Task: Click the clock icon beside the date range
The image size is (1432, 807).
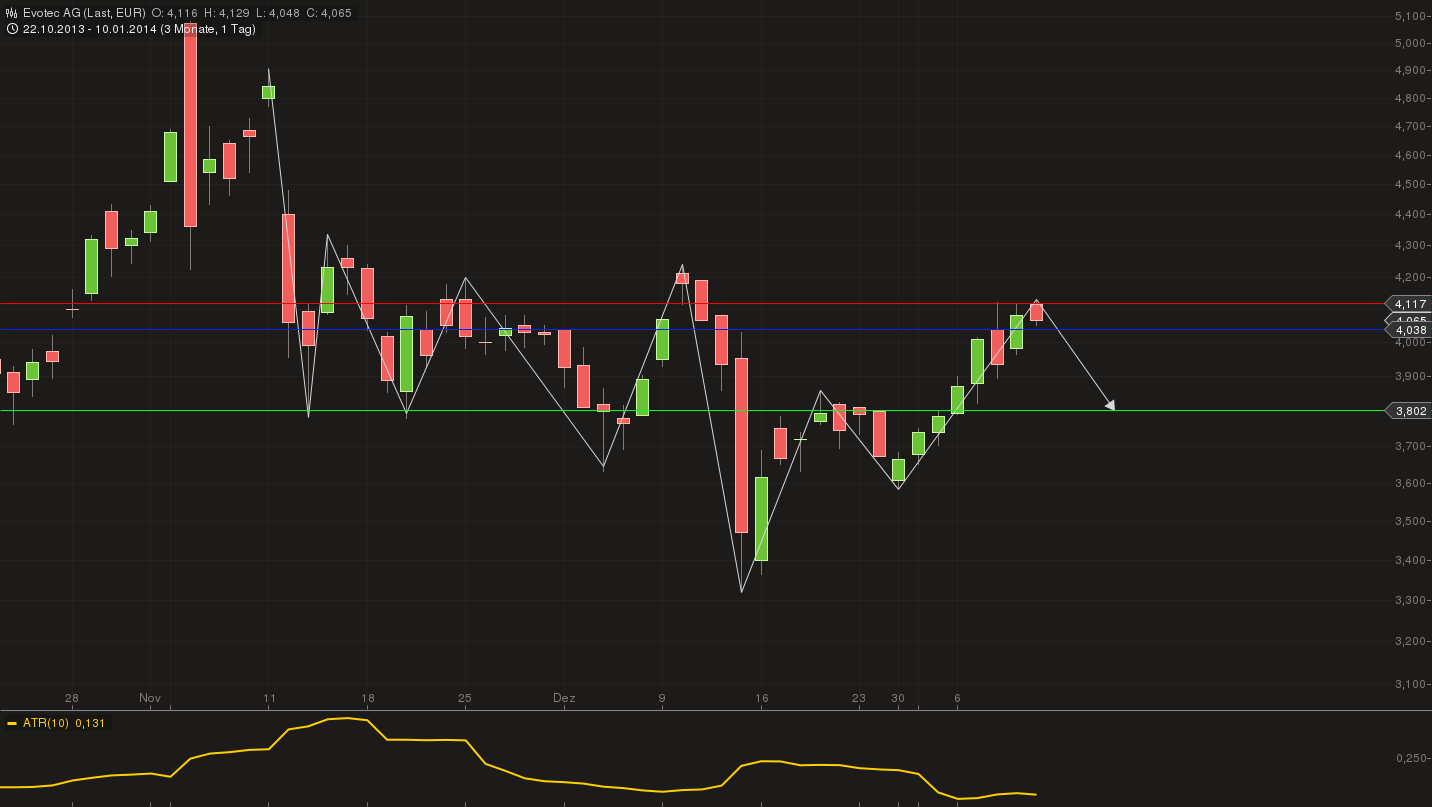Action: [11, 29]
